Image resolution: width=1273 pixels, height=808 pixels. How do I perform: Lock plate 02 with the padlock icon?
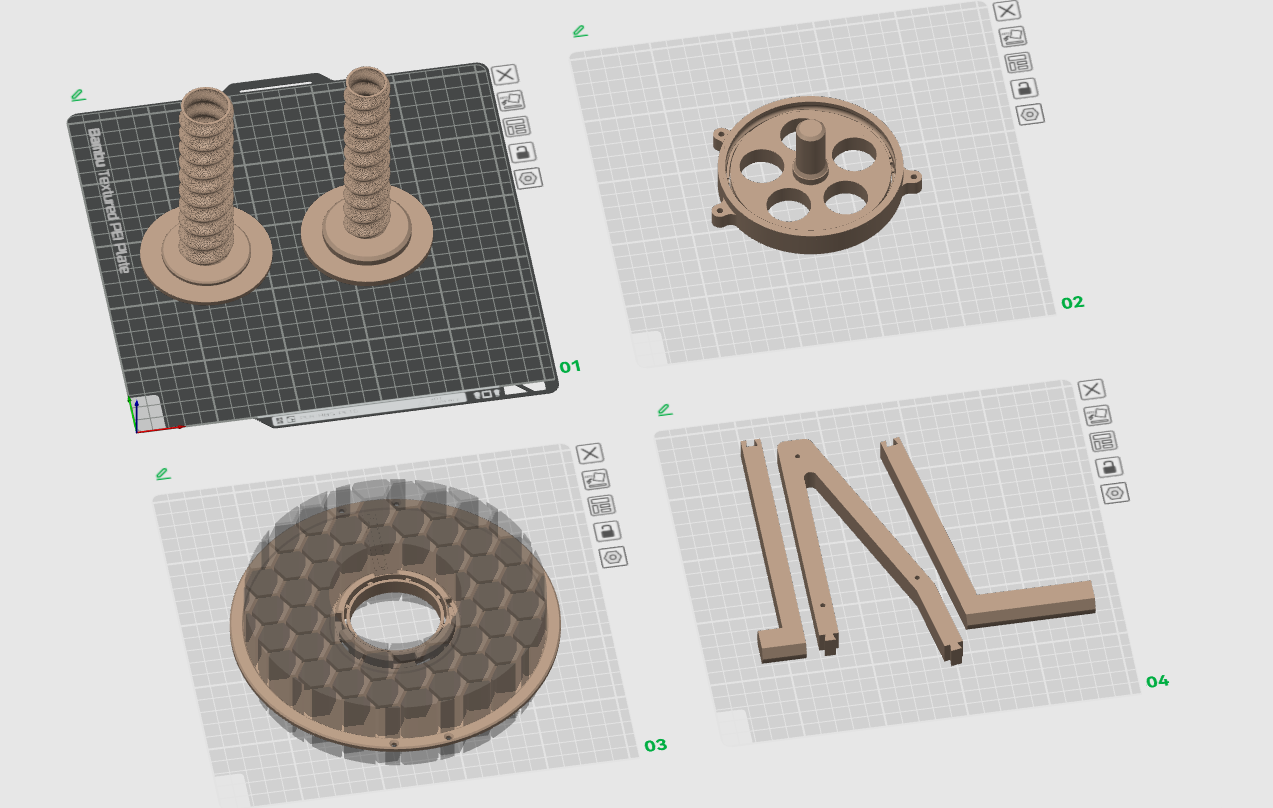pos(1024,88)
